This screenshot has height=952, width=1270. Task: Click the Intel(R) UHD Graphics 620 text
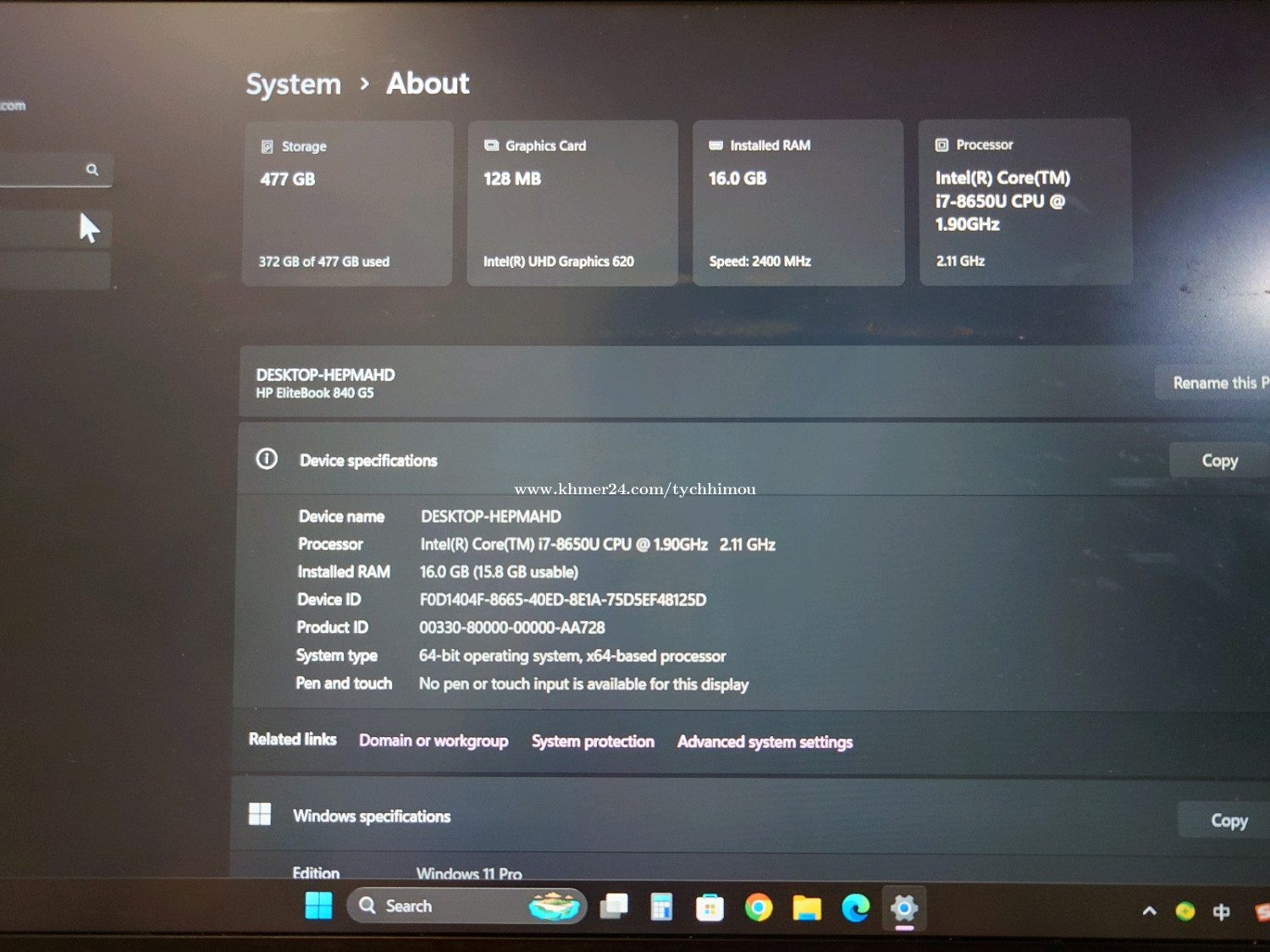click(559, 261)
